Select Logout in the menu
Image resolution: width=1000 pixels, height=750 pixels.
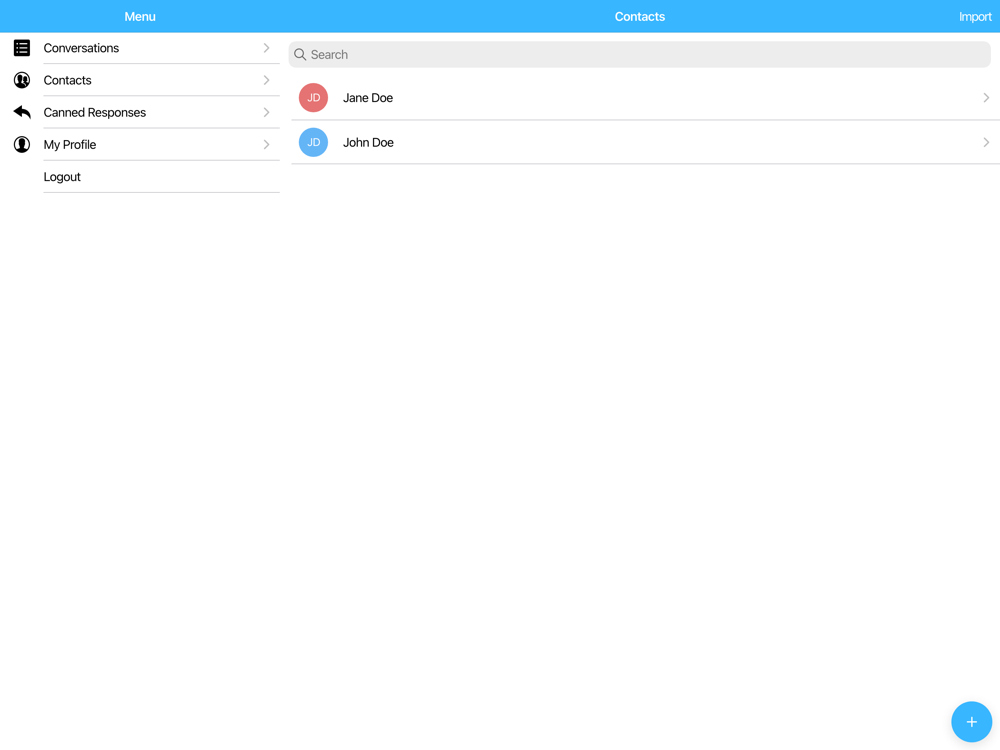(x=62, y=177)
